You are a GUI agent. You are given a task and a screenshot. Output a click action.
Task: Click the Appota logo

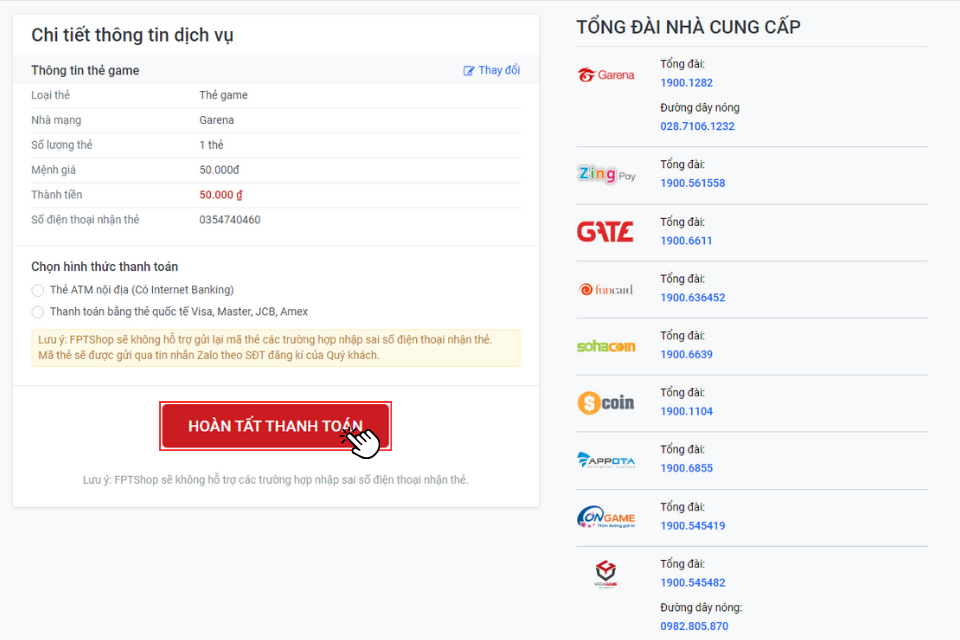point(606,460)
